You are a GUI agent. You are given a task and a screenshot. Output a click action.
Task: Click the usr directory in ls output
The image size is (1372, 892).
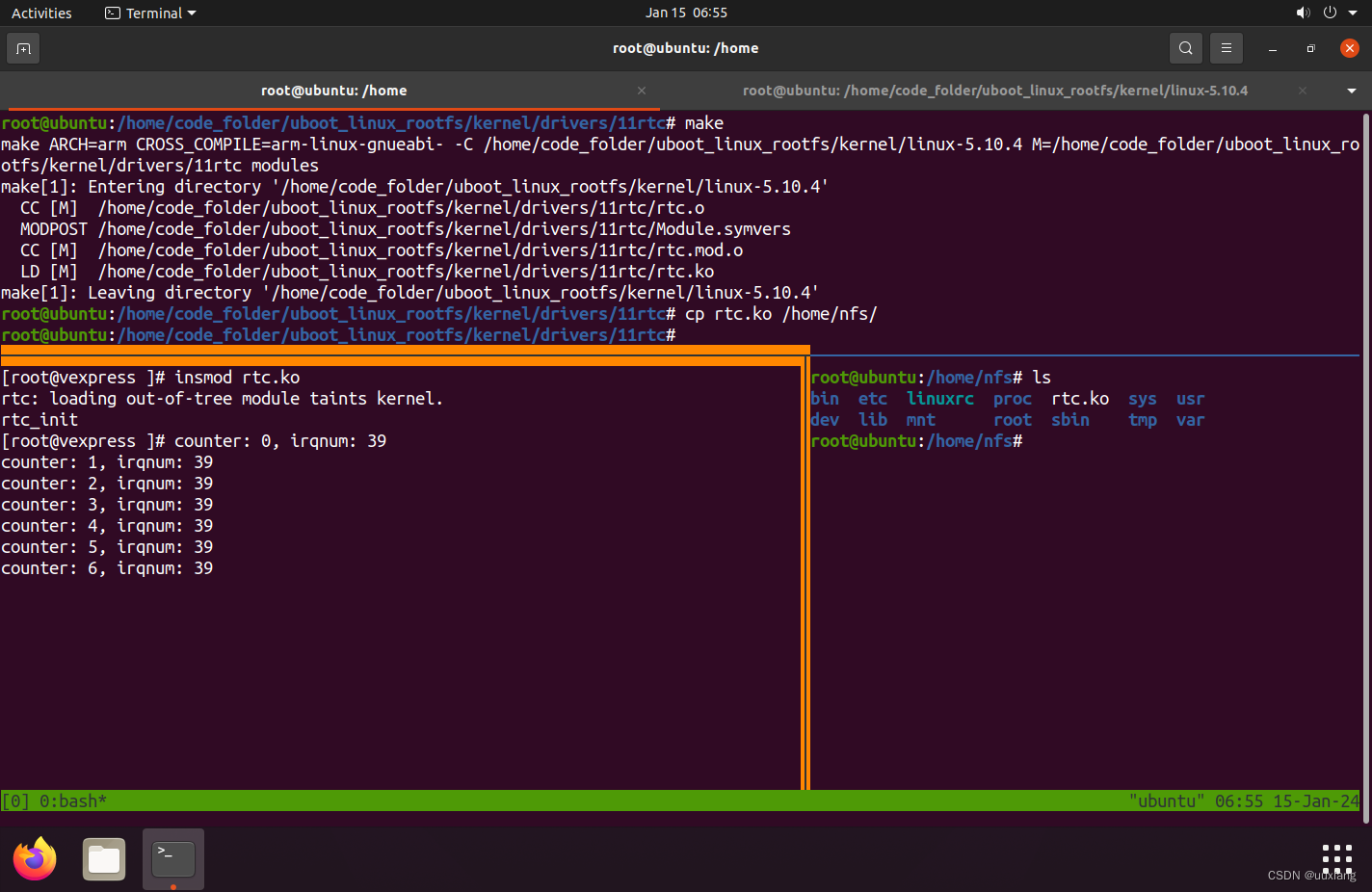click(1191, 399)
